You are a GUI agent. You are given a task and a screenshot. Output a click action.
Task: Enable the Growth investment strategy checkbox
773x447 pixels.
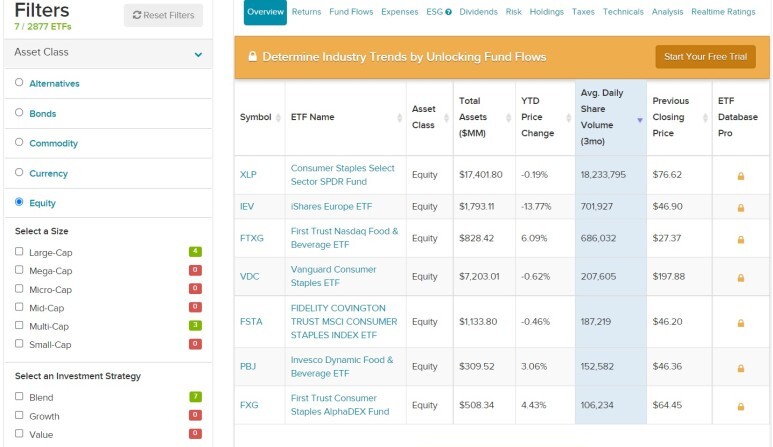coord(19,414)
